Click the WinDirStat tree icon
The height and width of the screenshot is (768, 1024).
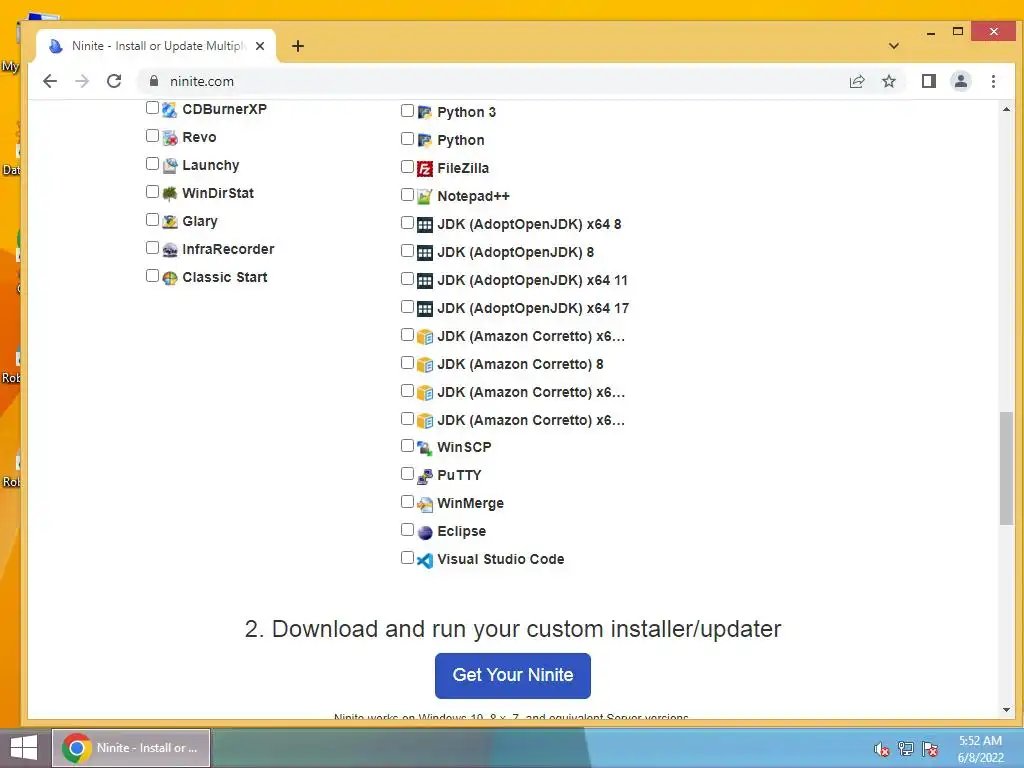click(170, 193)
